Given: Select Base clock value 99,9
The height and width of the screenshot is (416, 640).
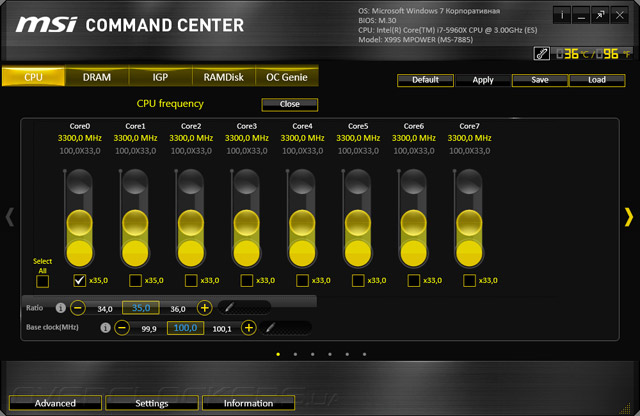Looking at the screenshot, I should (x=149, y=329).
